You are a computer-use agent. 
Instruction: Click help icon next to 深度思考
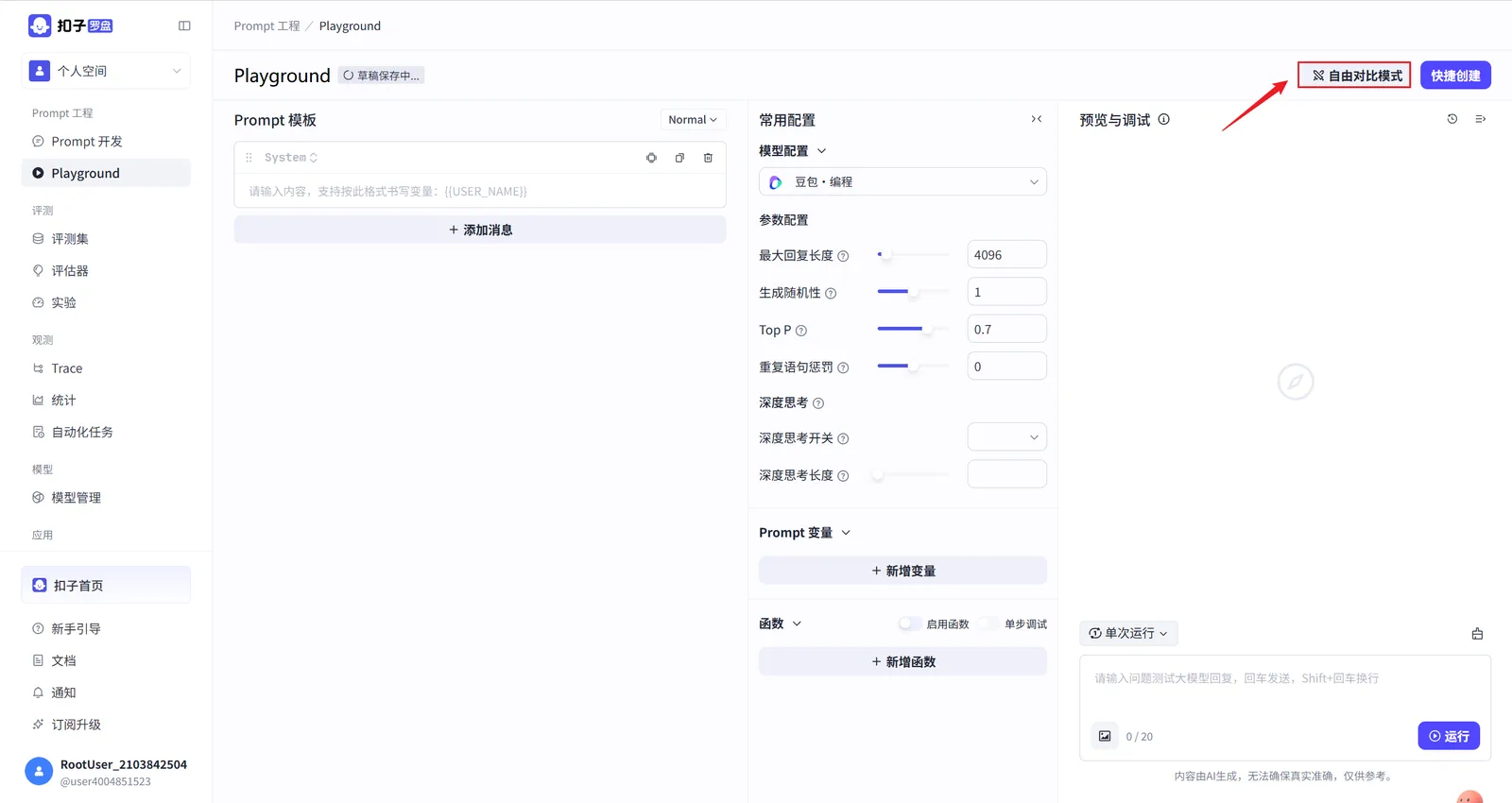coord(818,403)
